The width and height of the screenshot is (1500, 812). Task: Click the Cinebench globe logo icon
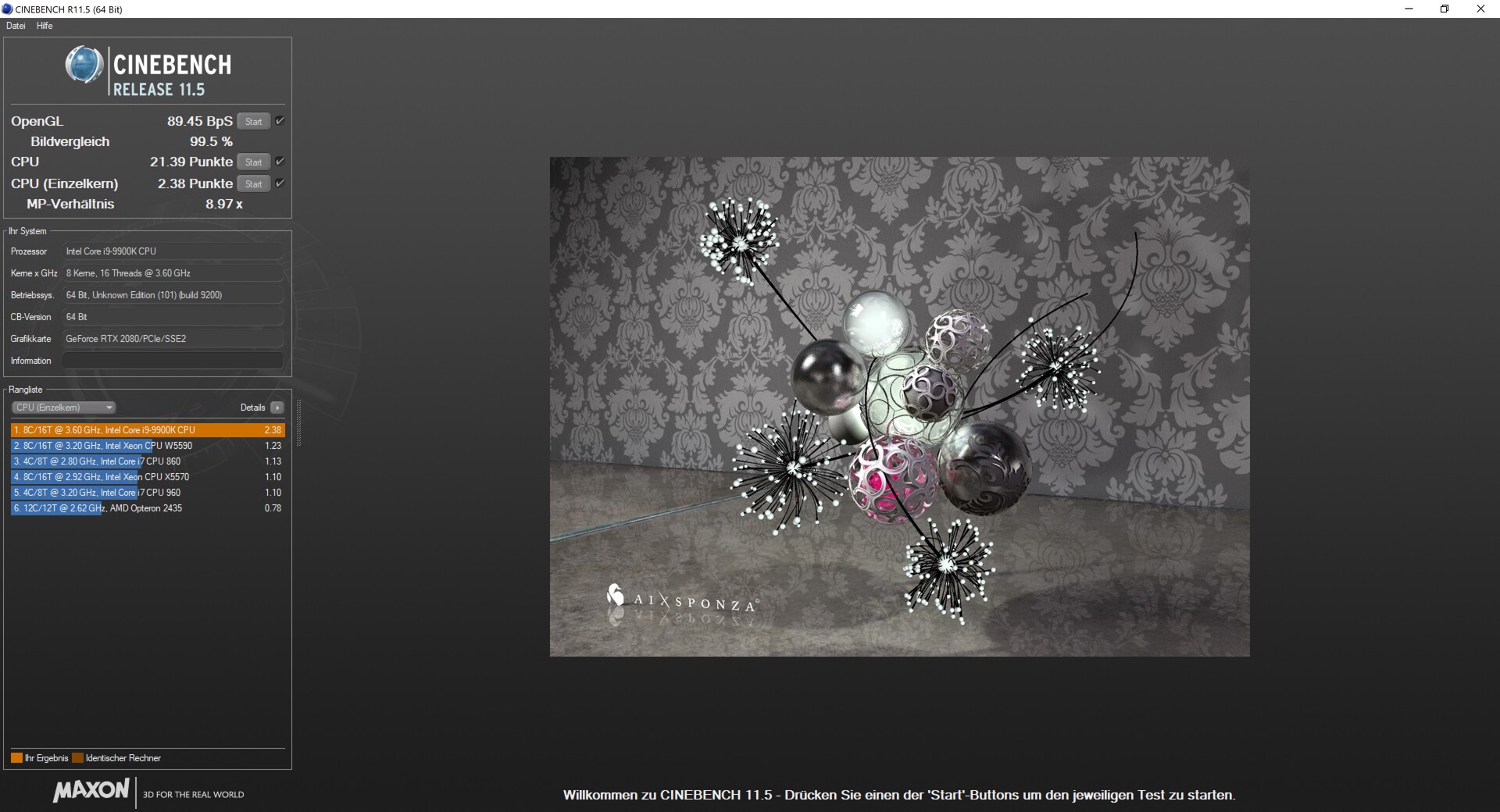coord(84,65)
